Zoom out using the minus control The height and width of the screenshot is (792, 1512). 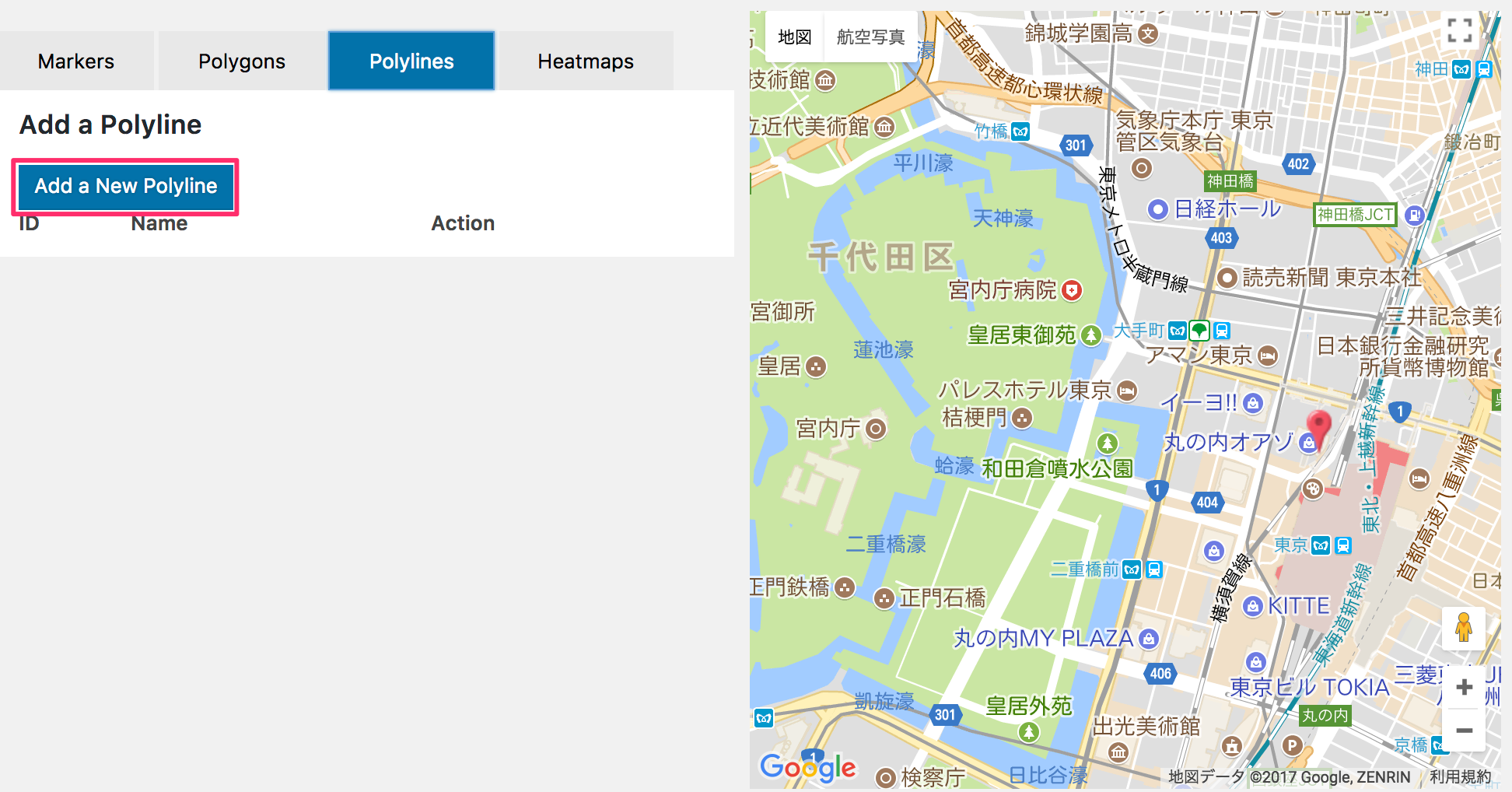[1465, 731]
